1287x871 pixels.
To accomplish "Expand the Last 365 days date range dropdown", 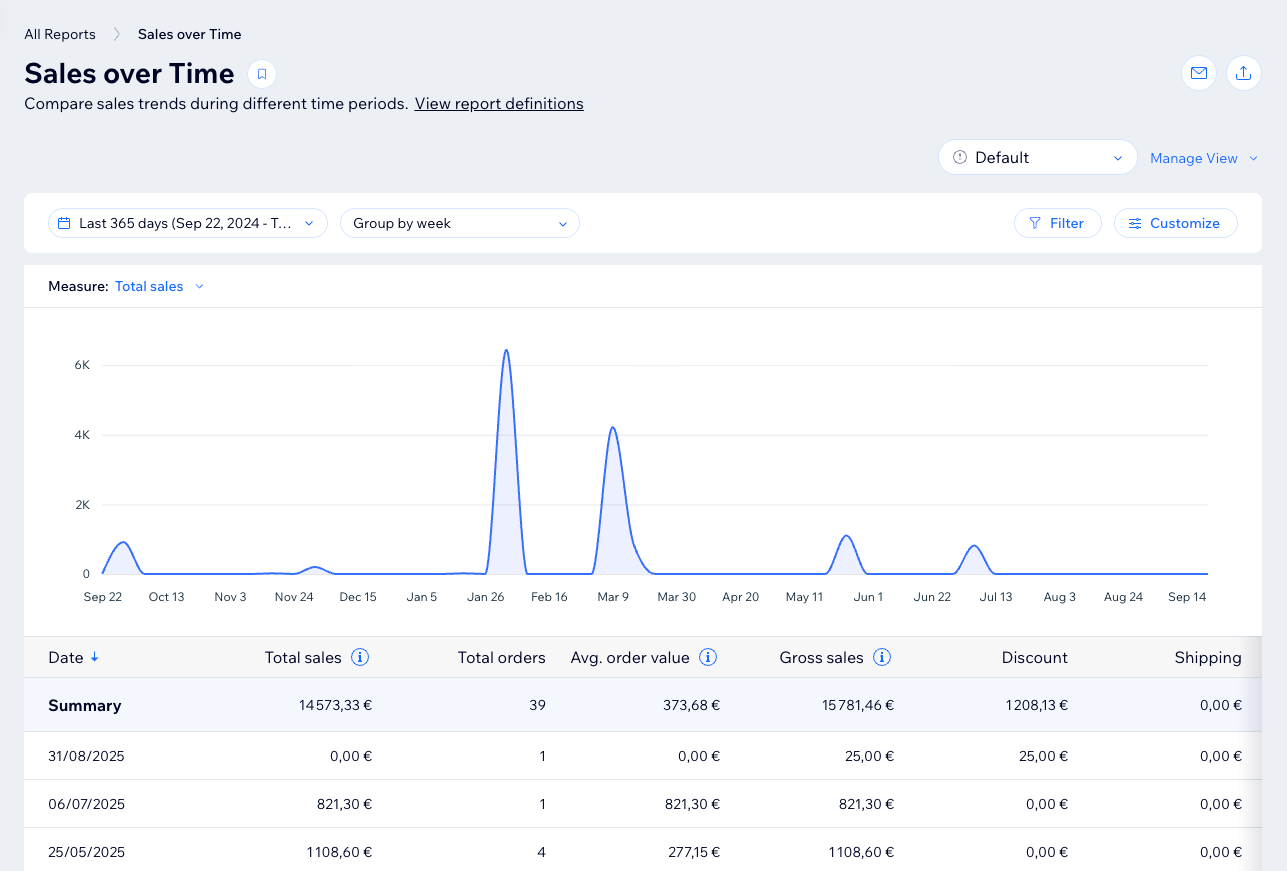I will [188, 223].
